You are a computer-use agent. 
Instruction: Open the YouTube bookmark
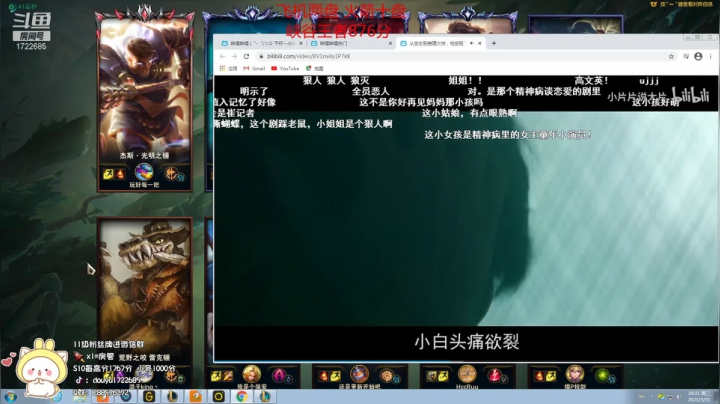(x=285, y=68)
